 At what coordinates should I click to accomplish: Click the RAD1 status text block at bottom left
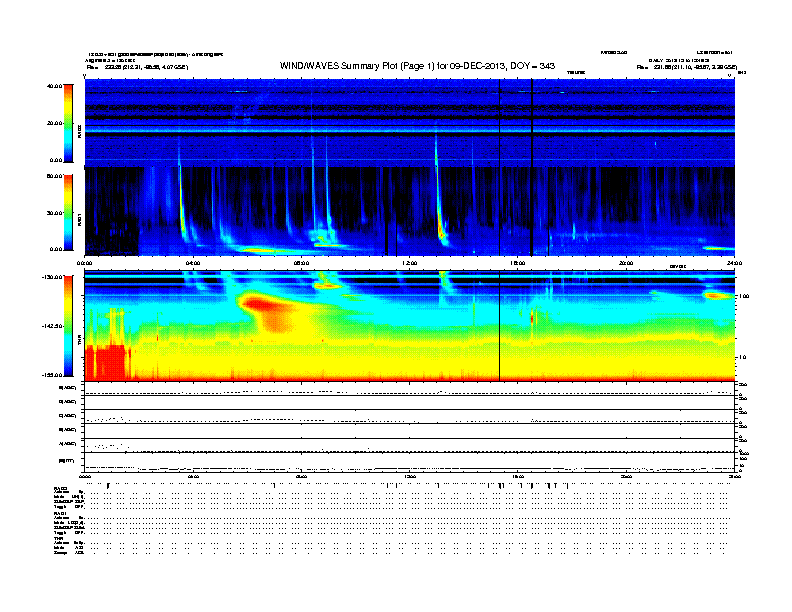coord(70,524)
